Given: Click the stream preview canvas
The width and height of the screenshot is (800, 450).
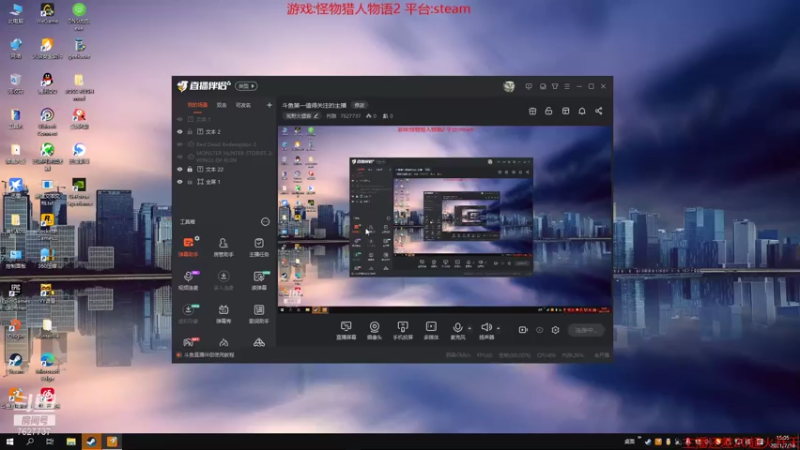Looking at the screenshot, I should pyautogui.click(x=445, y=219).
